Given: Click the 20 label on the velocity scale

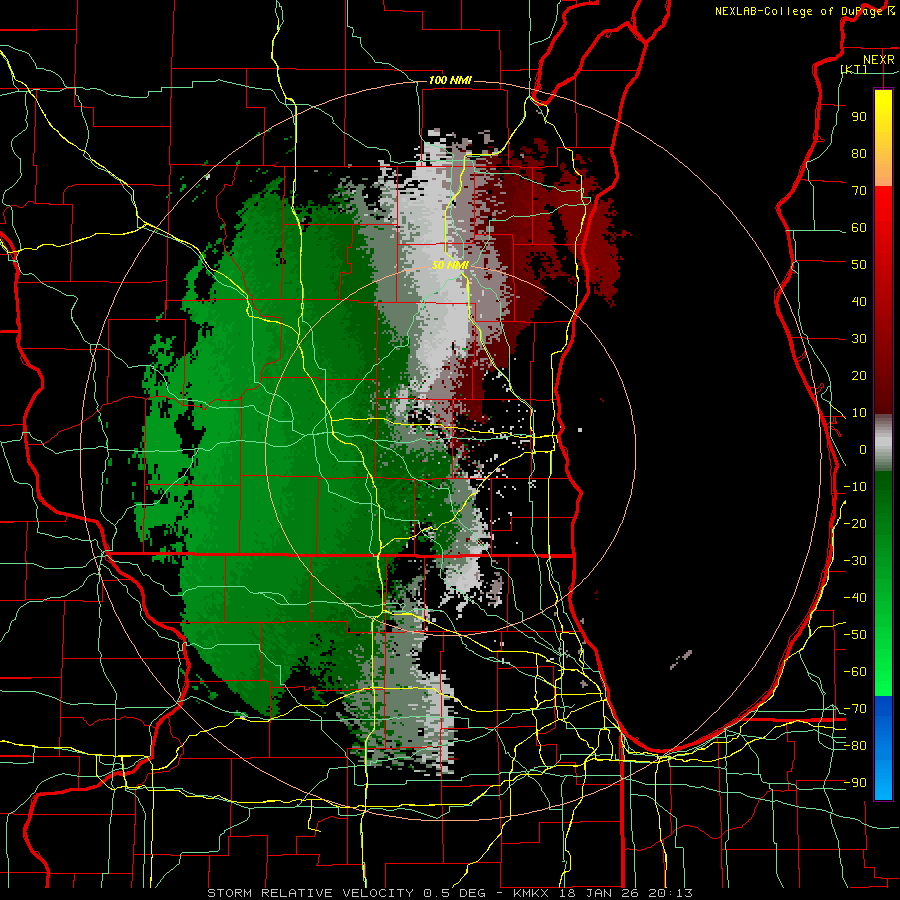Looking at the screenshot, I should coord(859,375).
